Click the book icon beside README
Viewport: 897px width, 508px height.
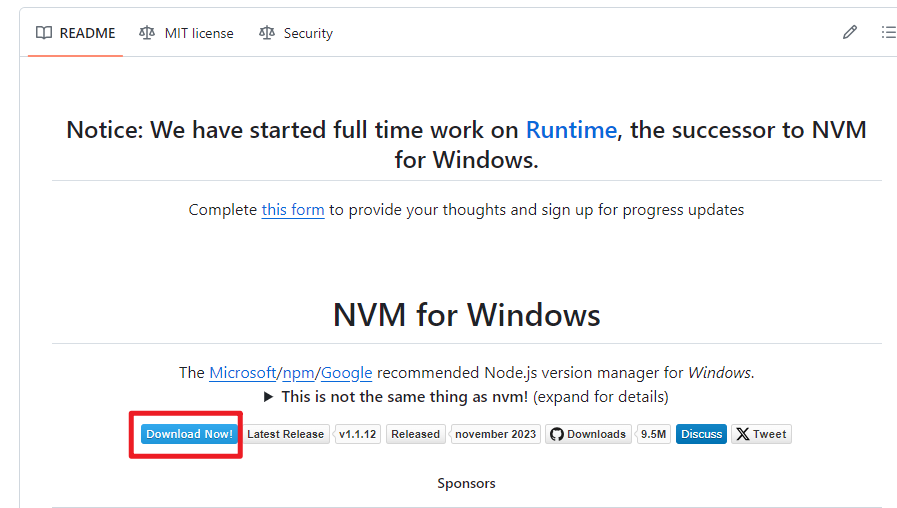[43, 33]
